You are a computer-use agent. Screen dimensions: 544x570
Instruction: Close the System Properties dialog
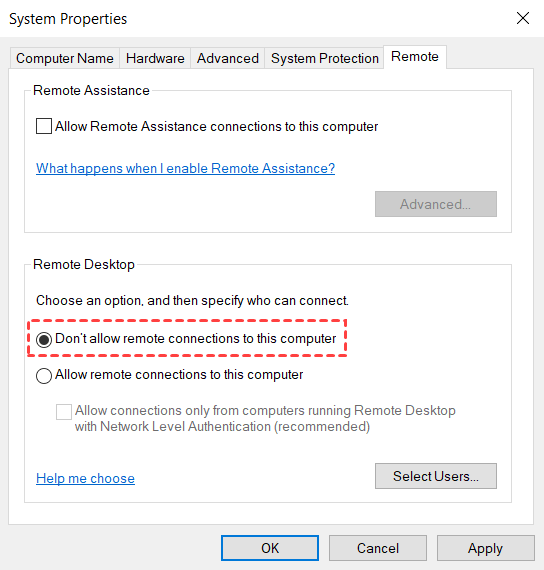(523, 18)
